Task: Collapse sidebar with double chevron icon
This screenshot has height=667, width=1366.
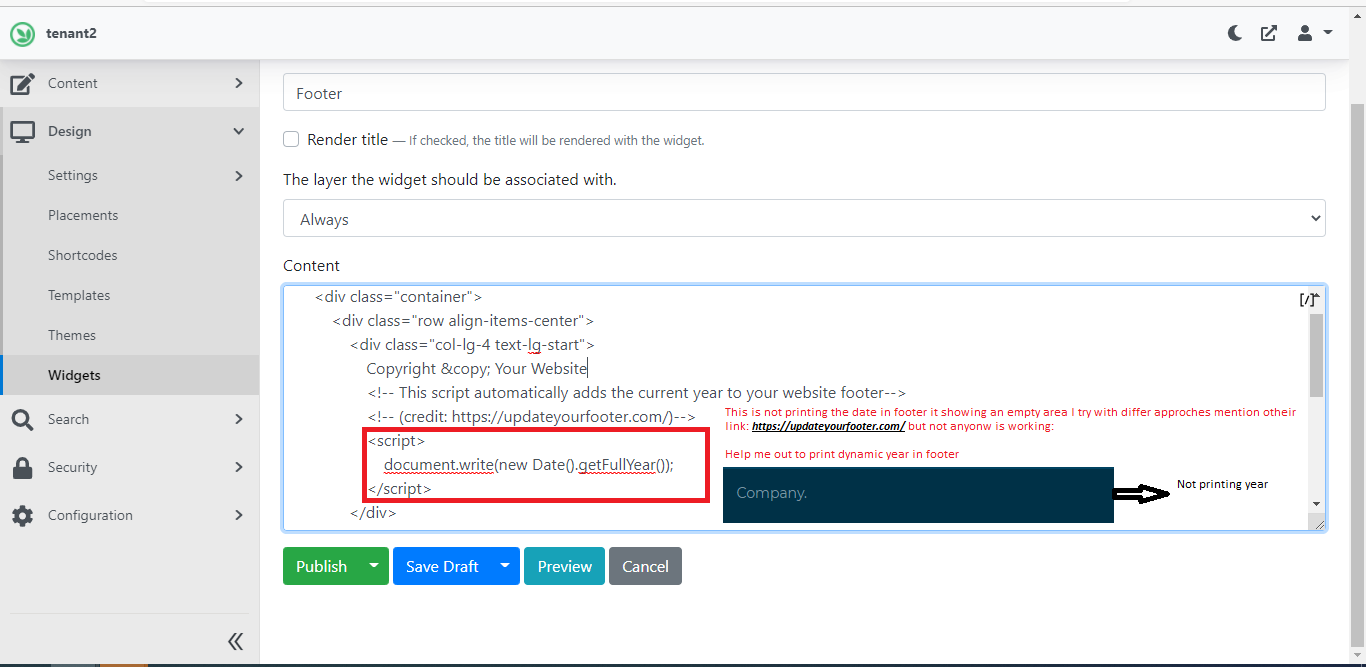Action: coord(235,641)
